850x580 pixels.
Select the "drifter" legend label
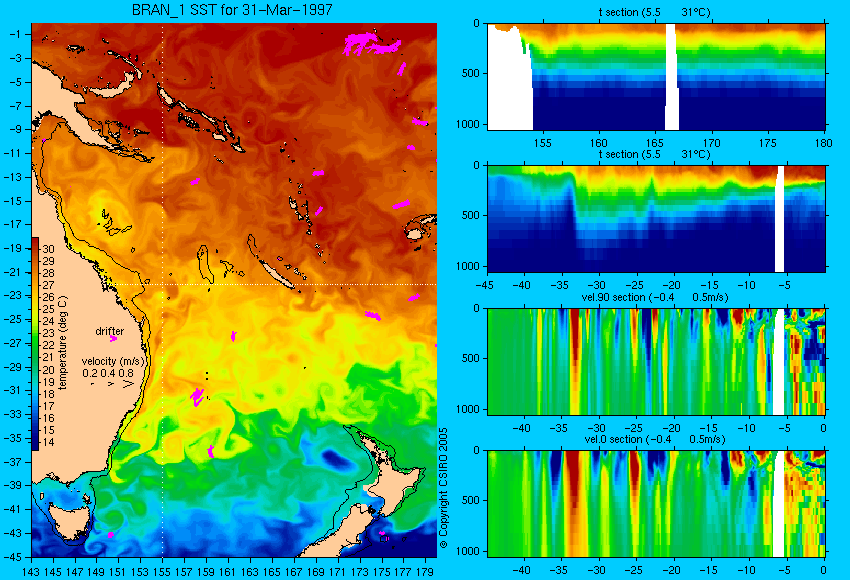click(110, 331)
